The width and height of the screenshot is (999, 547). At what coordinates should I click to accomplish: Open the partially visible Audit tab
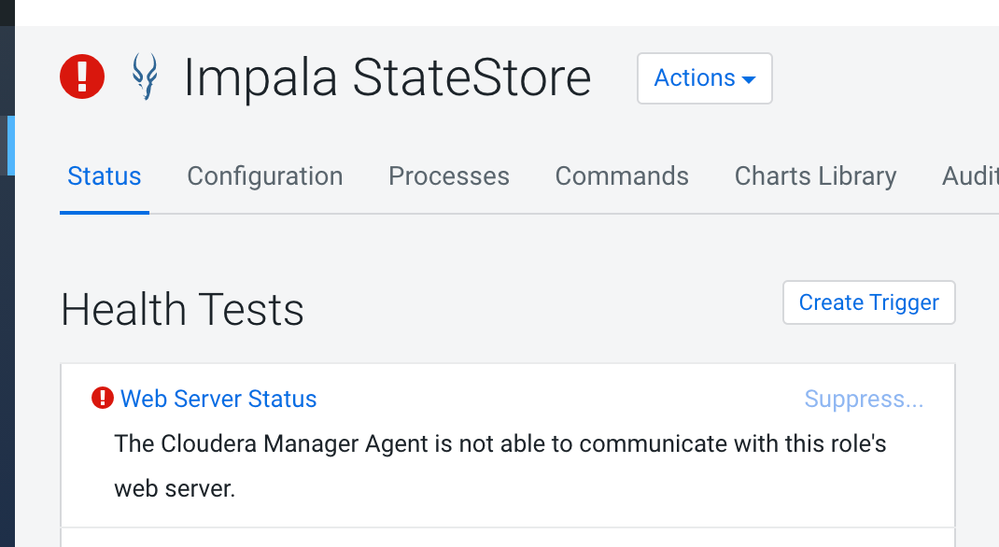click(970, 176)
